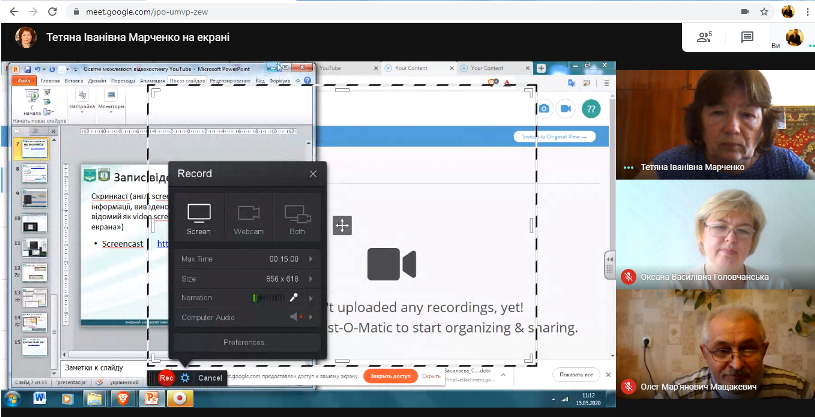Start recording with red Rec button
Screen dimensions: 815x417
coord(166,379)
